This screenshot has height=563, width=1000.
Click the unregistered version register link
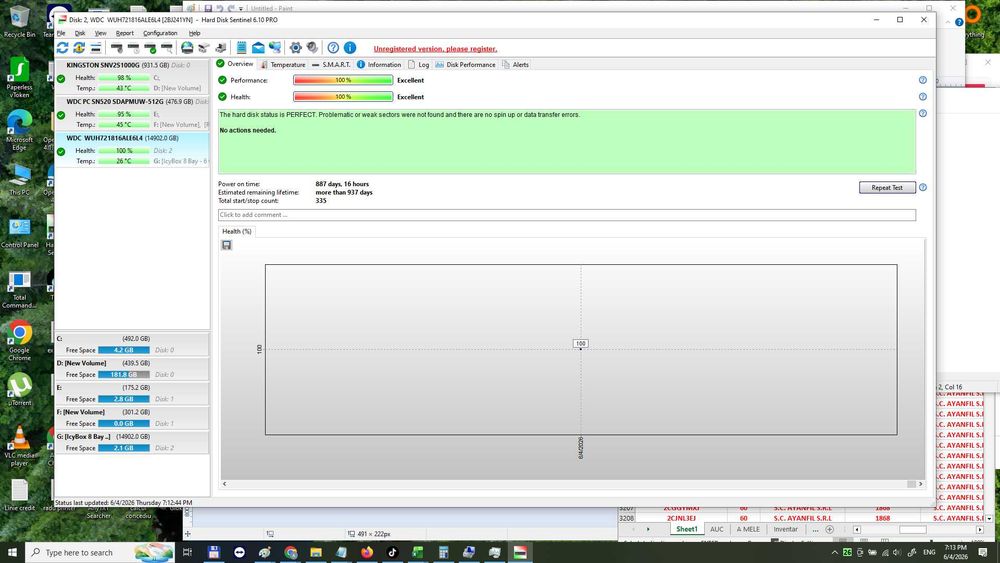point(435,49)
